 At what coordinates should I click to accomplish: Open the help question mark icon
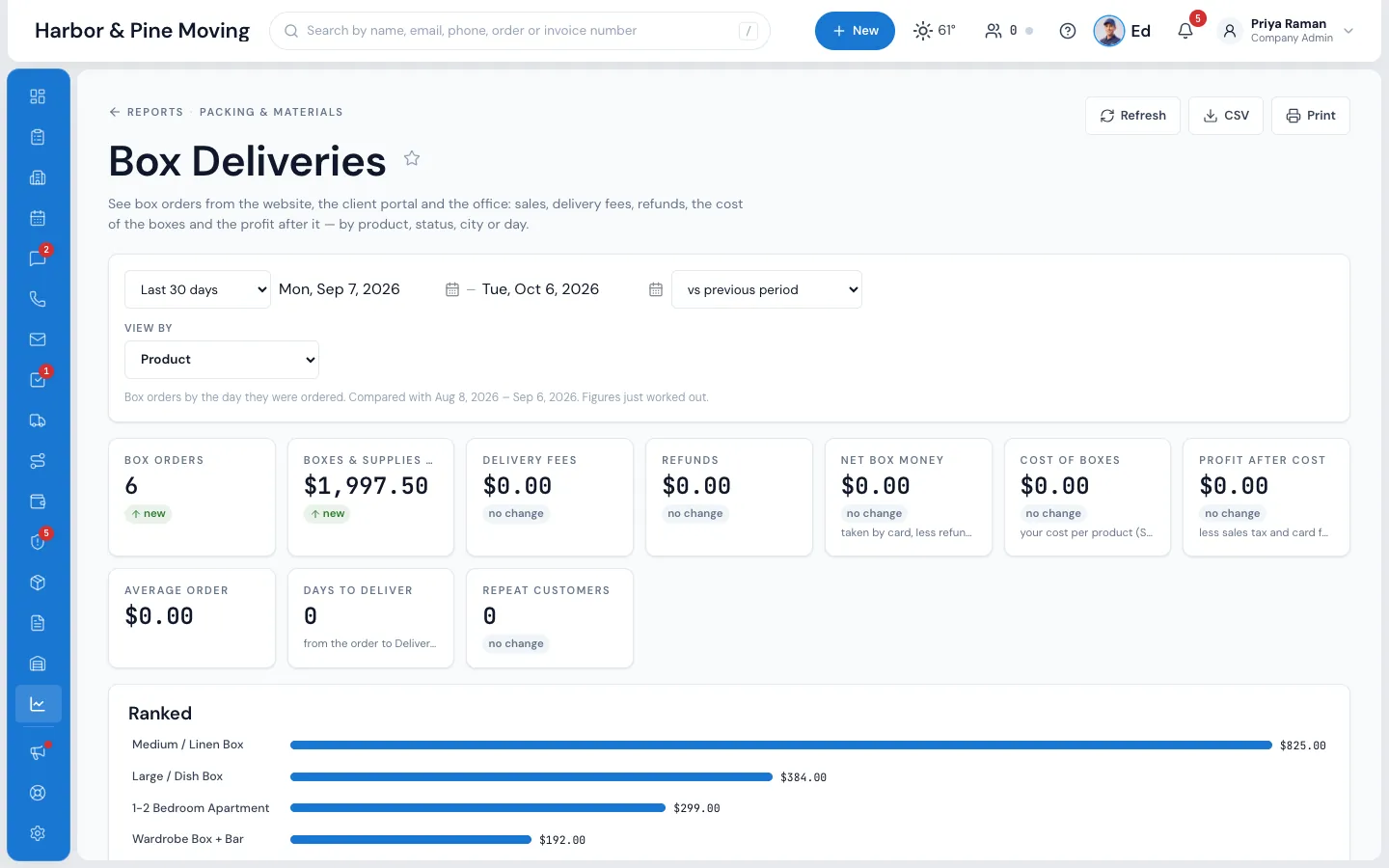tap(1068, 31)
